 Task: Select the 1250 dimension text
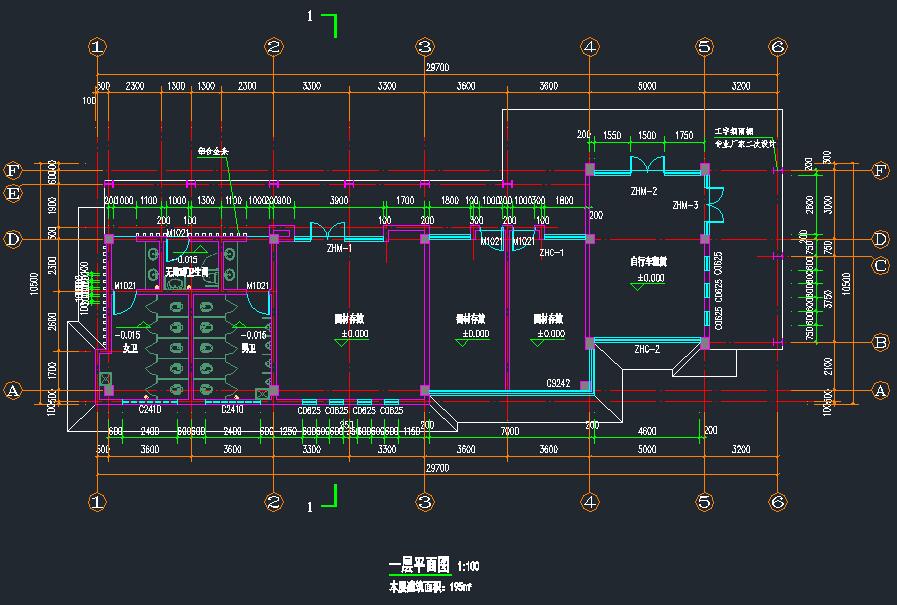(288, 431)
